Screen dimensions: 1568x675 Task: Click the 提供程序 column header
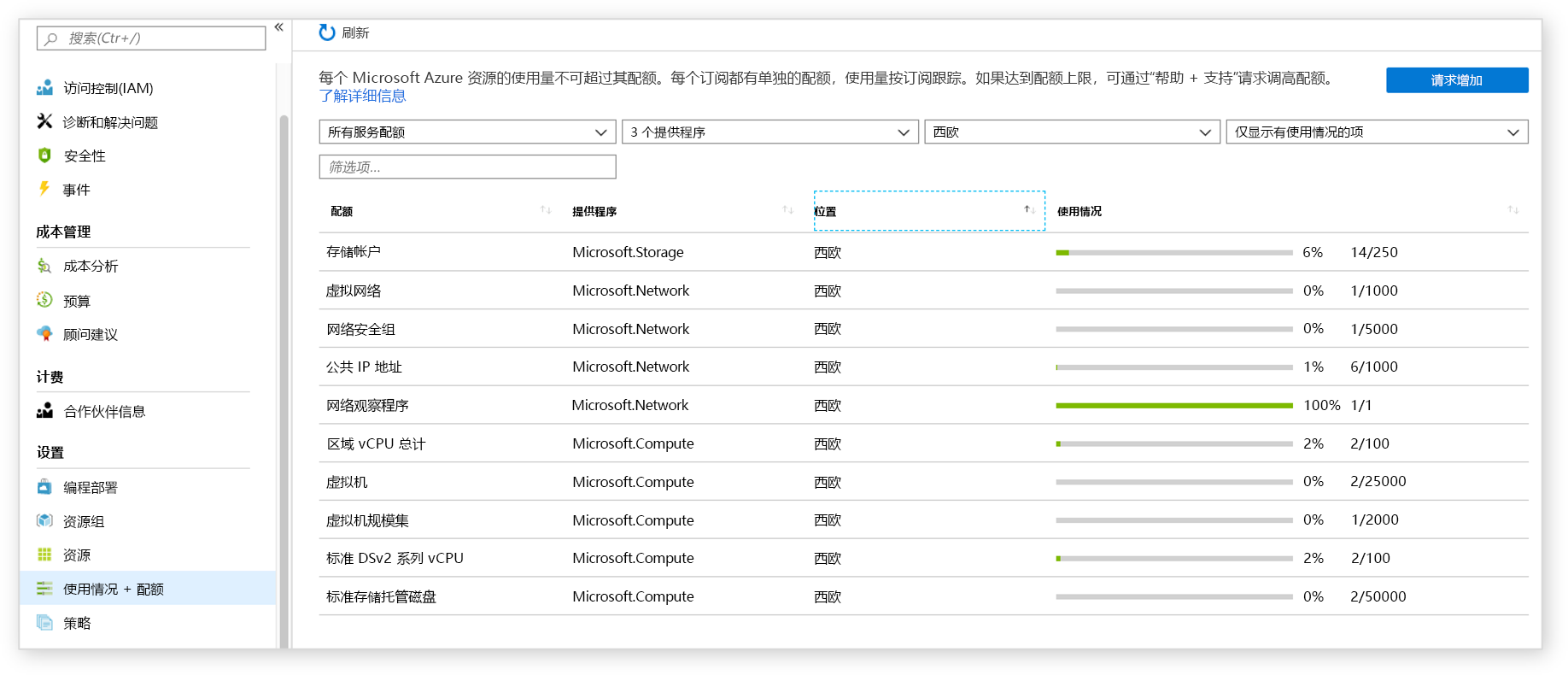pos(594,211)
